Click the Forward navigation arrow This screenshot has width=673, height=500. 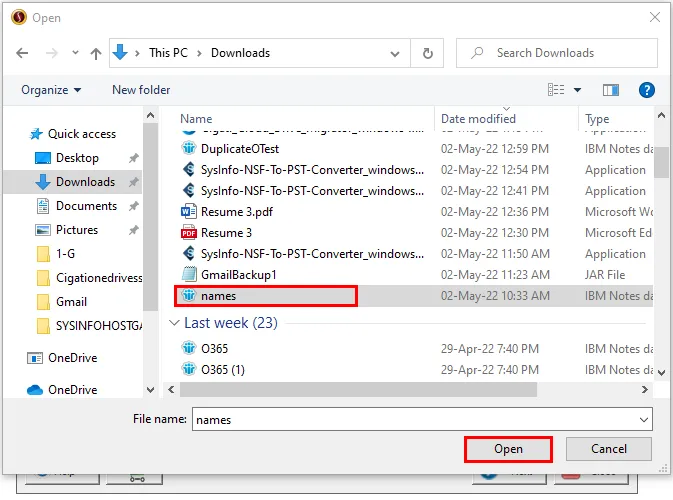(x=52, y=53)
